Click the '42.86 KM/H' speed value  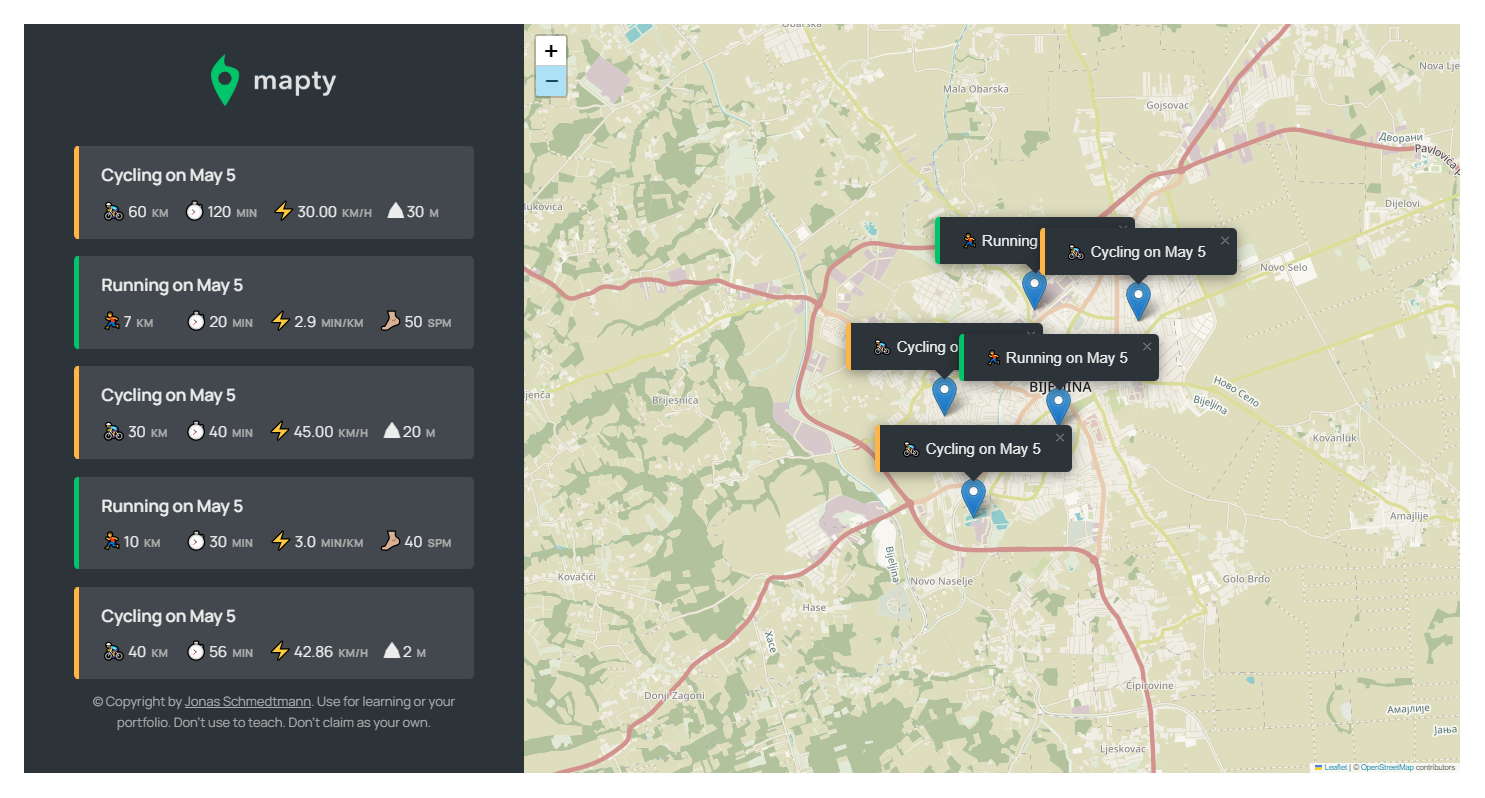[x=331, y=652]
